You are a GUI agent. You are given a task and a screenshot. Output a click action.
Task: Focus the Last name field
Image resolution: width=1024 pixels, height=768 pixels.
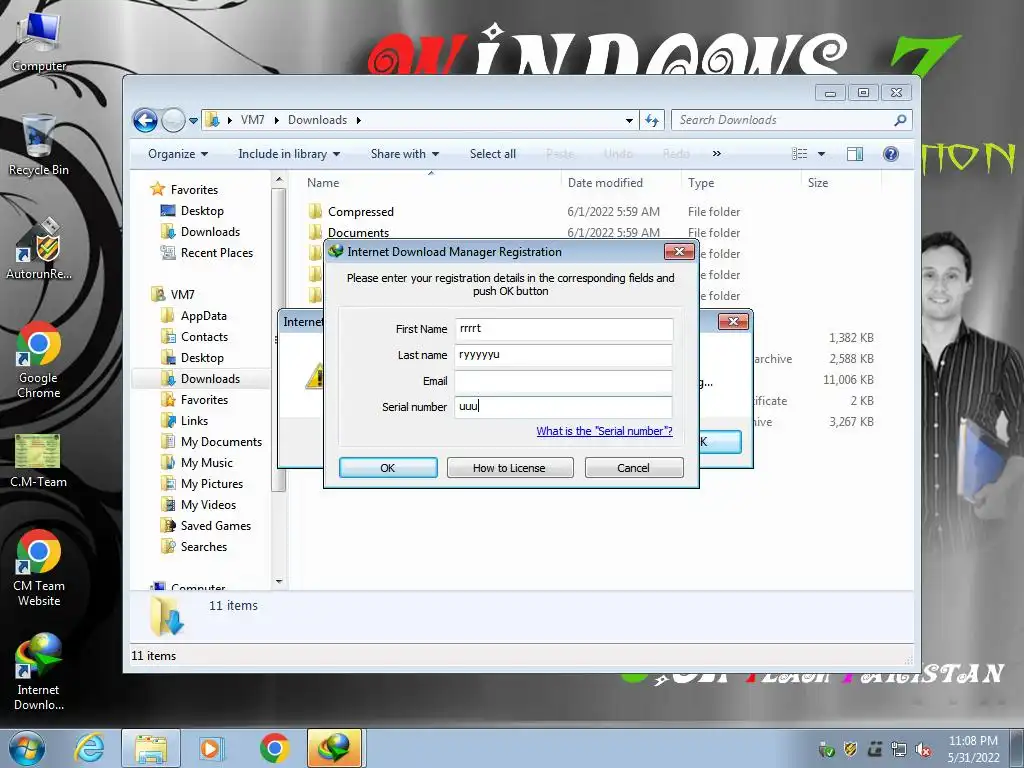[x=564, y=355]
